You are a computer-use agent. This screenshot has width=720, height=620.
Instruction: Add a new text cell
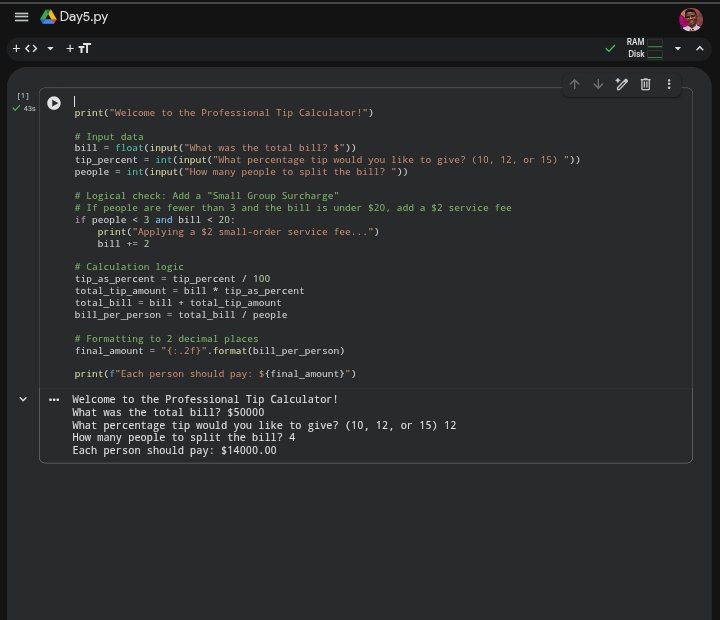click(77, 48)
